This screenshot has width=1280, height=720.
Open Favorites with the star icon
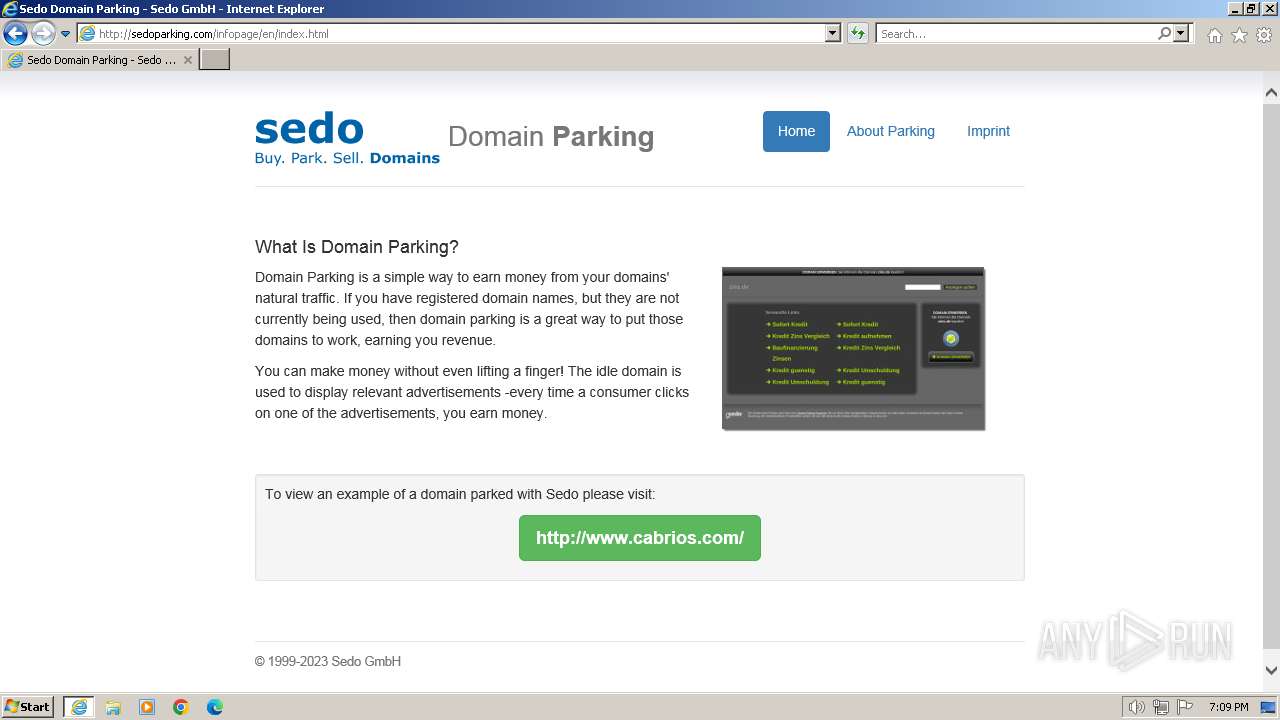(x=1239, y=35)
